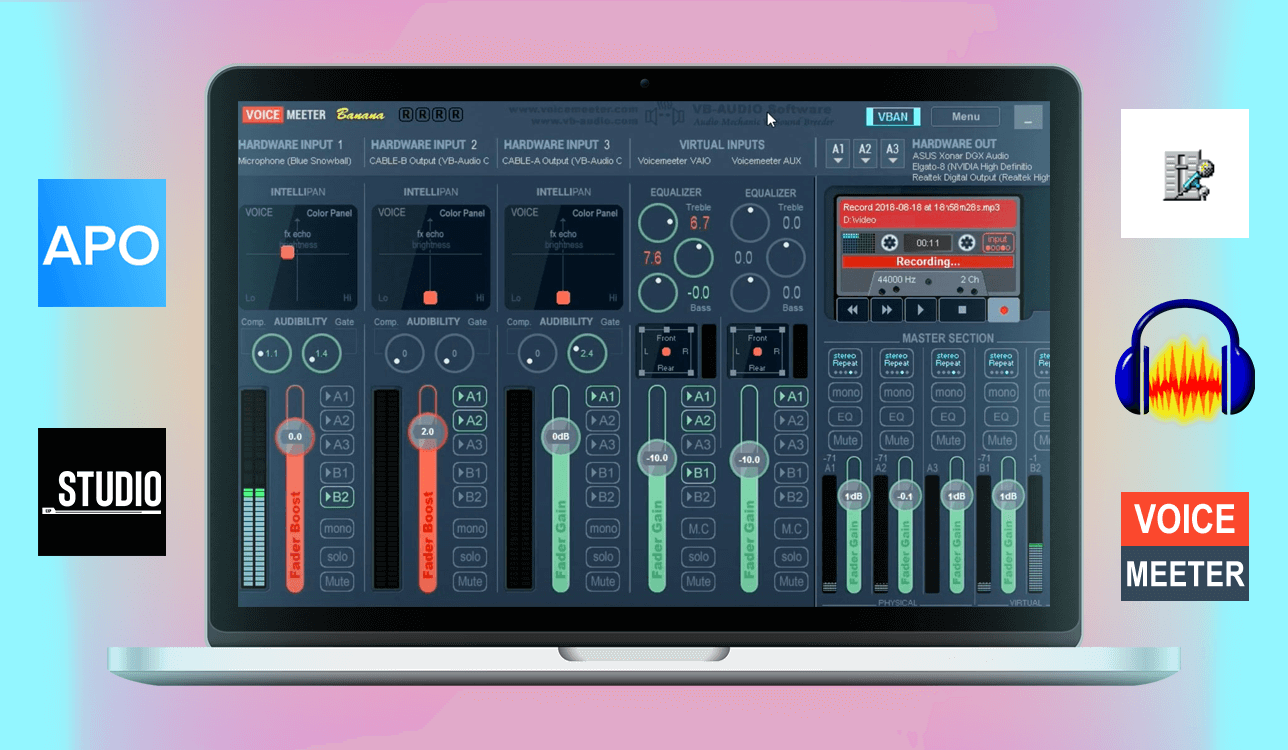Toggle mono on Hardware Input 3
The width and height of the screenshot is (1288, 750).
click(603, 529)
